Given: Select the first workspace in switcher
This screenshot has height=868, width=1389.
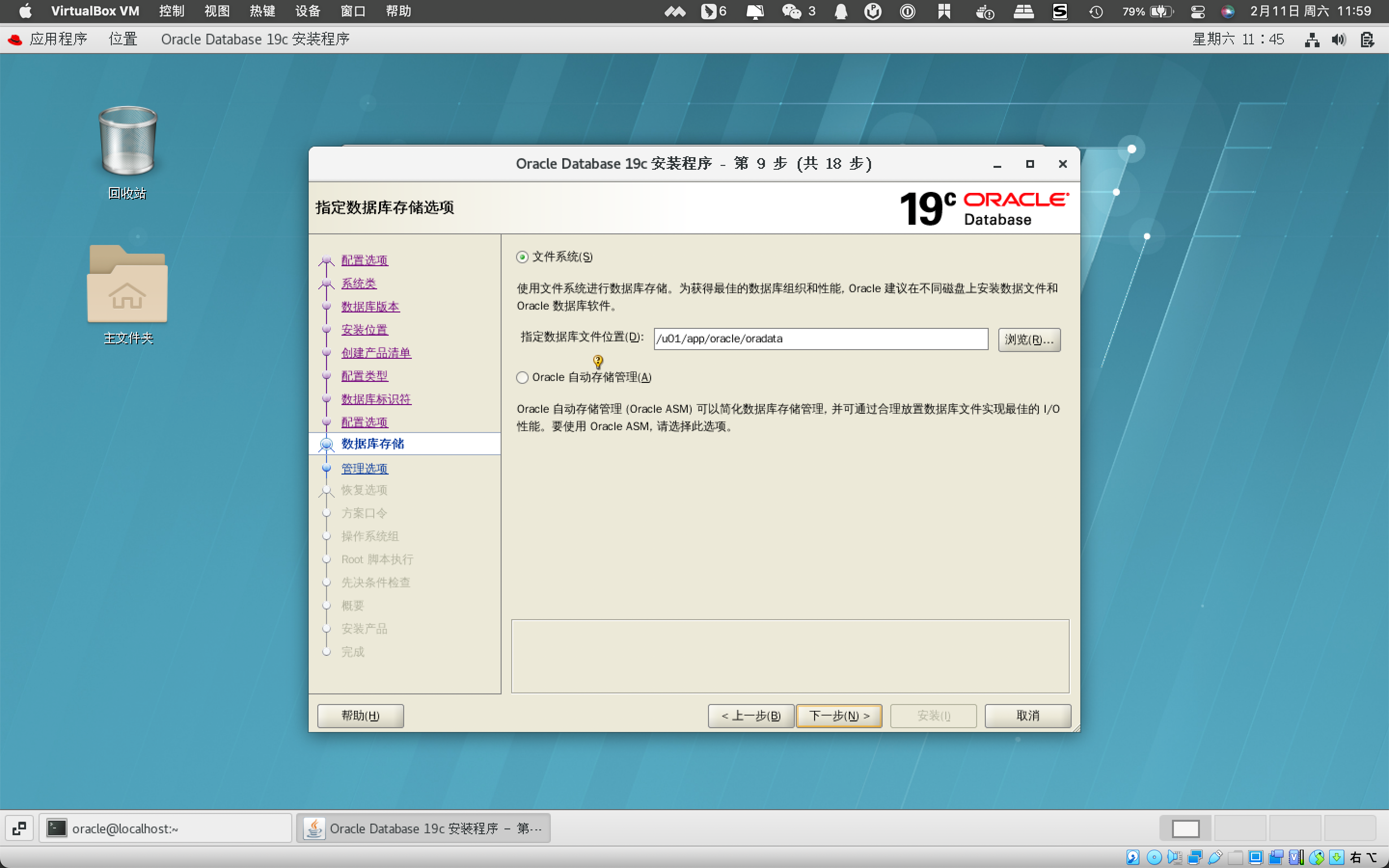Looking at the screenshot, I should pyautogui.click(x=1185, y=828).
